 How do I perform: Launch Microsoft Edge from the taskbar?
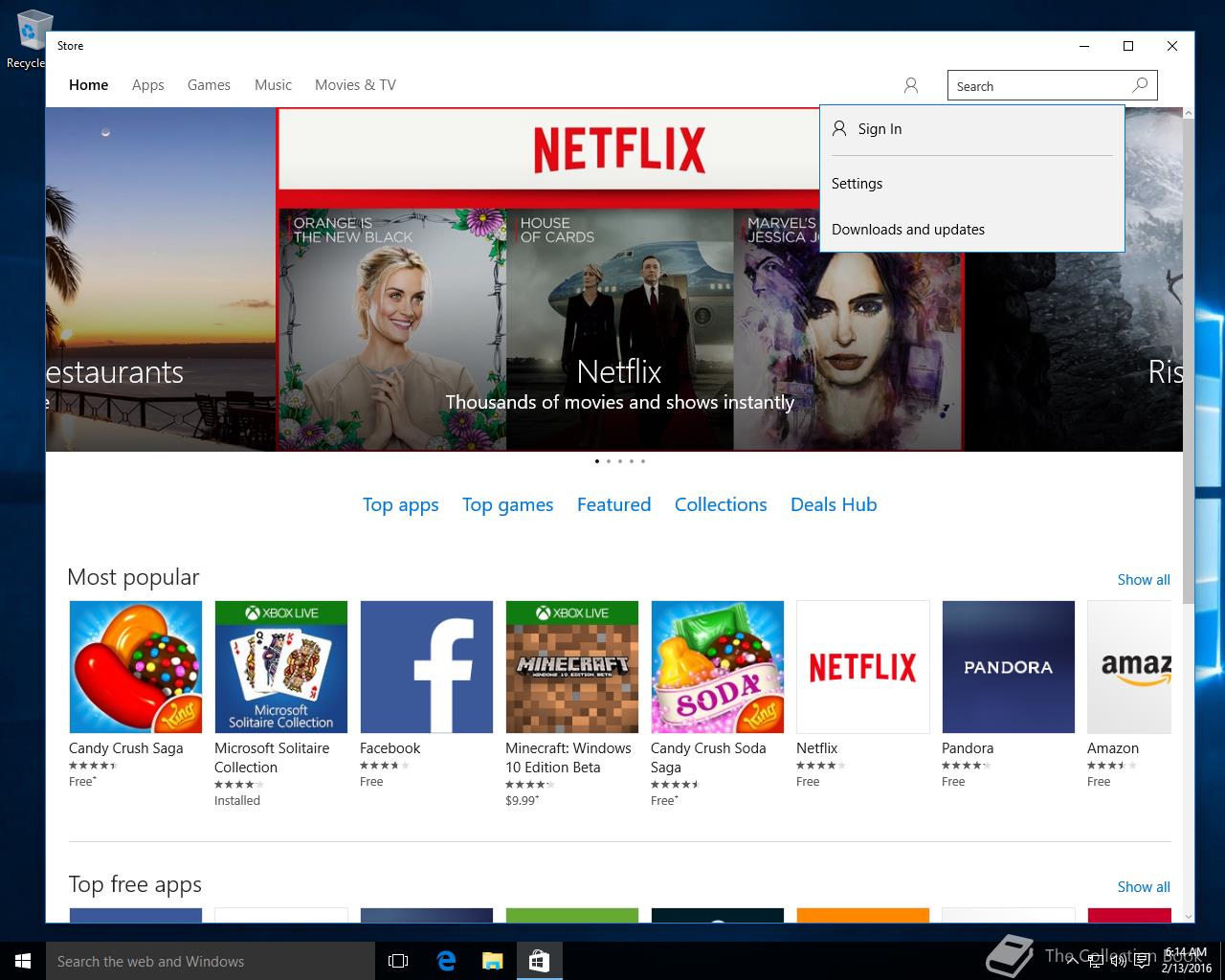pos(445,961)
